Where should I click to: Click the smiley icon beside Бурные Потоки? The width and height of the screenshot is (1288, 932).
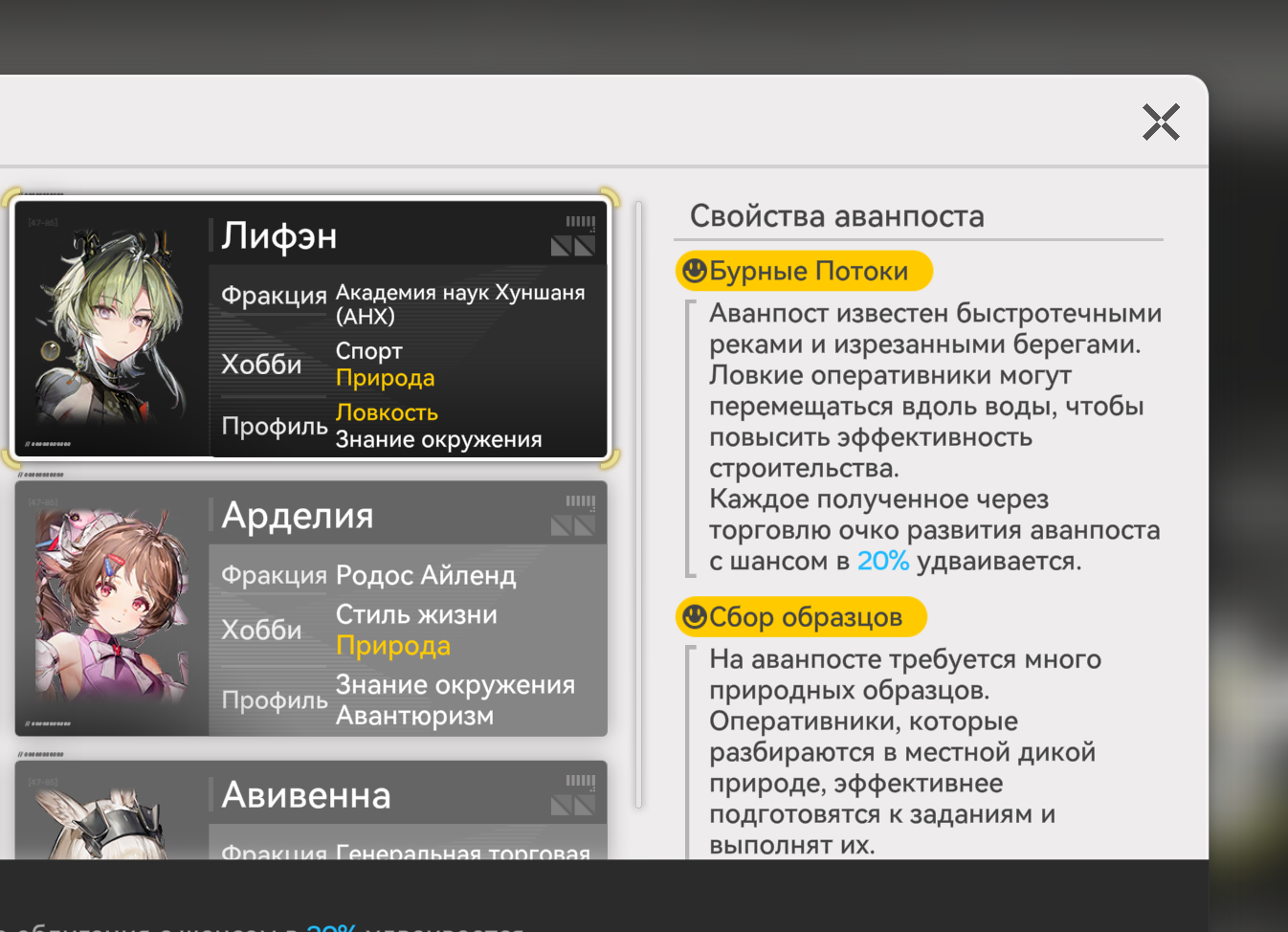[695, 271]
